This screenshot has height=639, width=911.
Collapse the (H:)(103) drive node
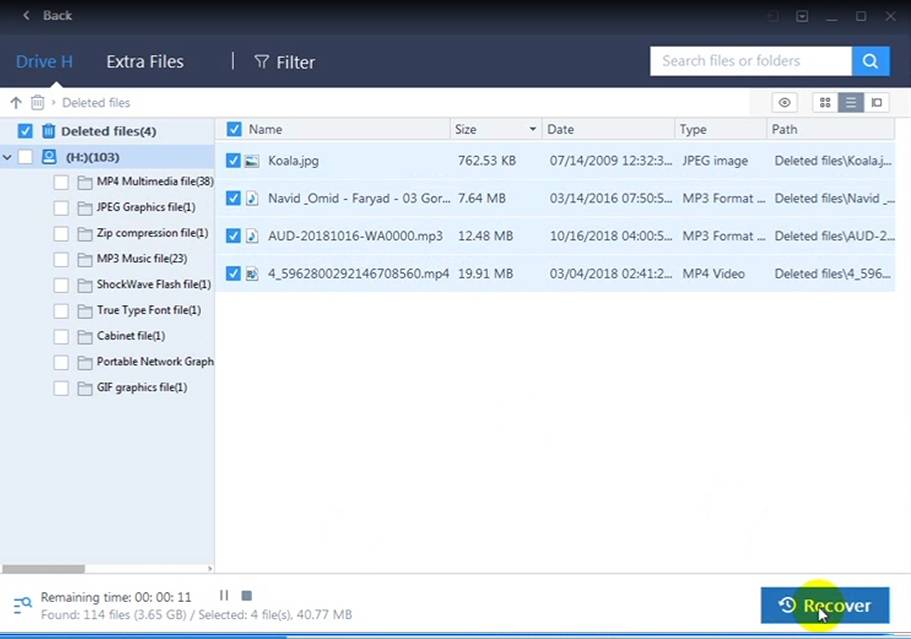click(x=7, y=157)
